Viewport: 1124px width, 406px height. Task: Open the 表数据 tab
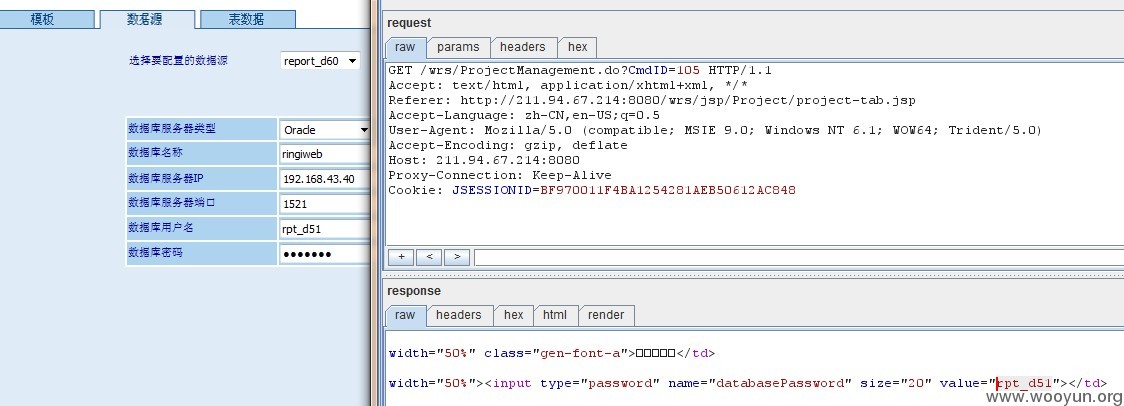[x=247, y=19]
